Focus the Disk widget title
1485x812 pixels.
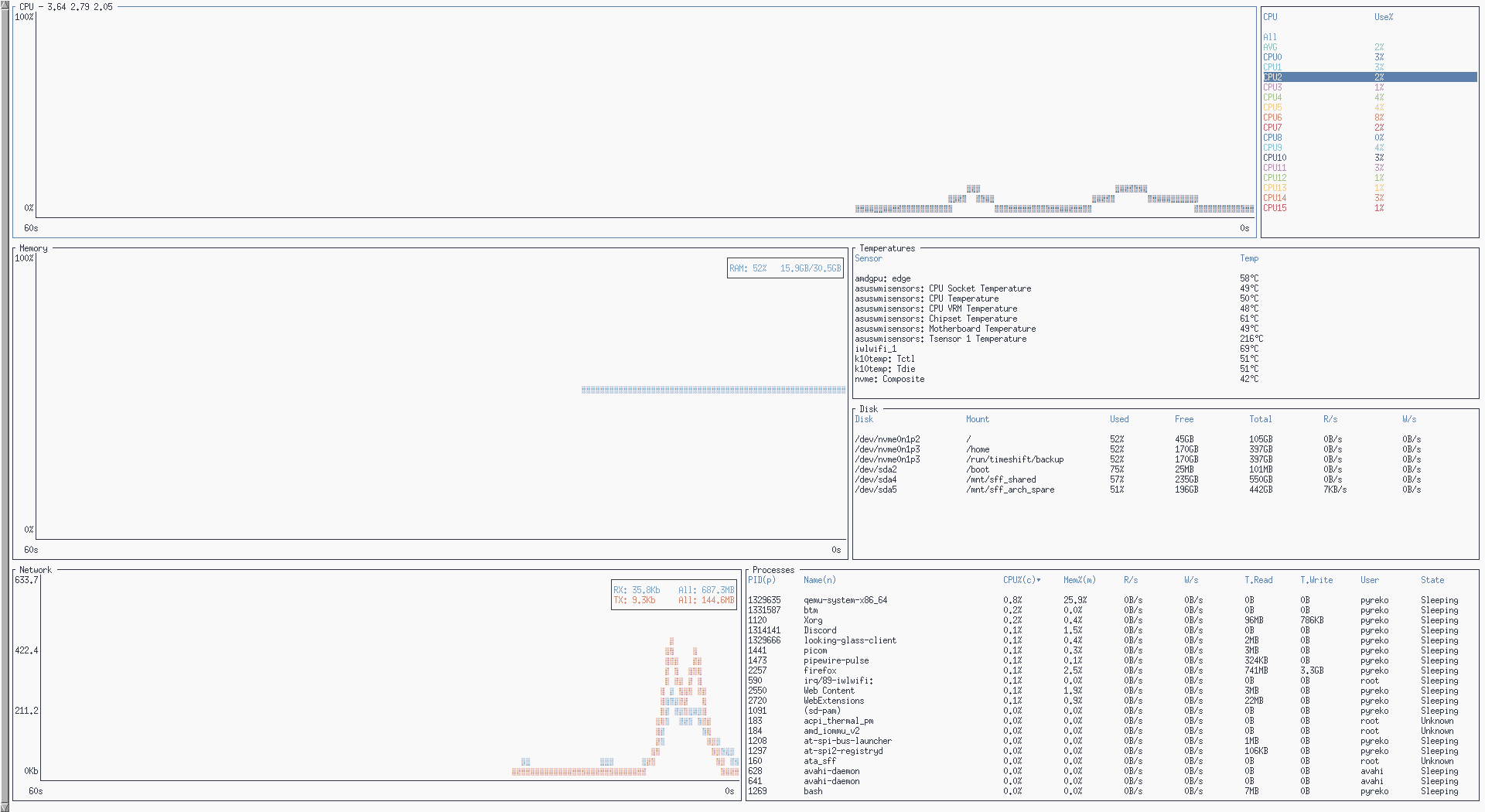[869, 409]
